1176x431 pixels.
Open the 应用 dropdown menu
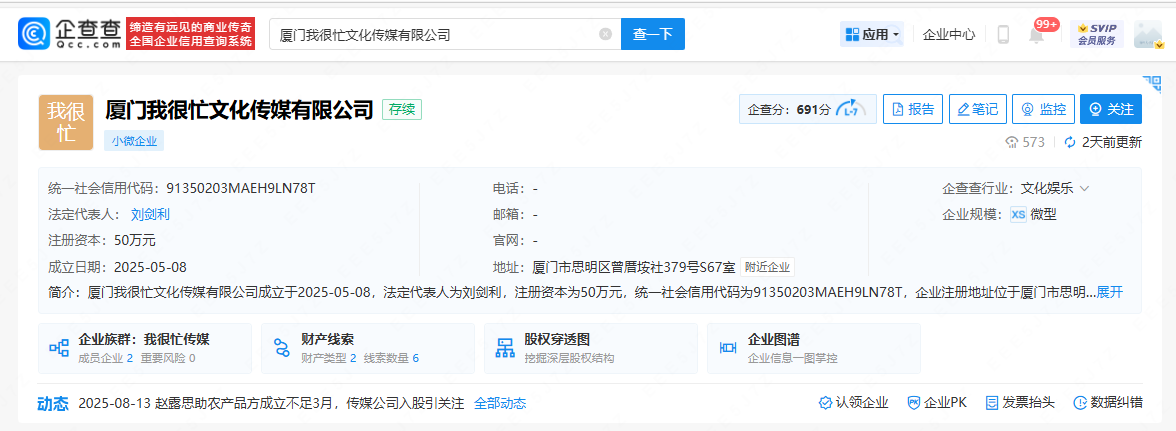pyautogui.click(x=872, y=34)
